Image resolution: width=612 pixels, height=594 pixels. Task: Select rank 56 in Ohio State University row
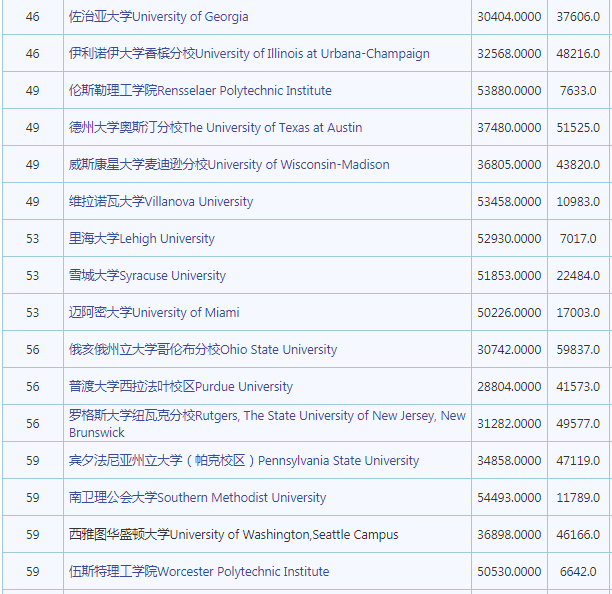(x=33, y=350)
